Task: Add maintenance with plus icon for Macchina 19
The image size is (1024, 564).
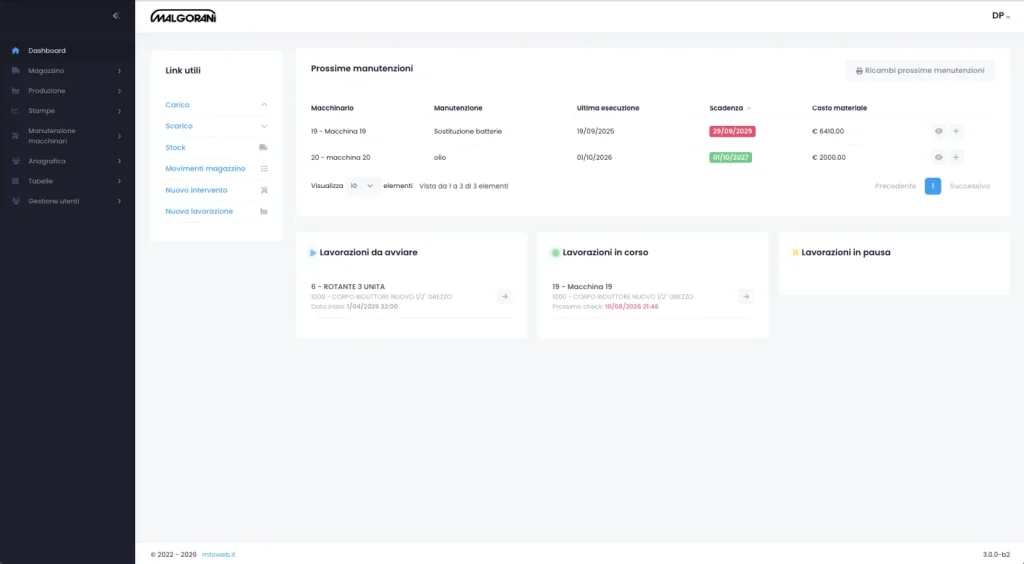Action: pyautogui.click(x=956, y=131)
